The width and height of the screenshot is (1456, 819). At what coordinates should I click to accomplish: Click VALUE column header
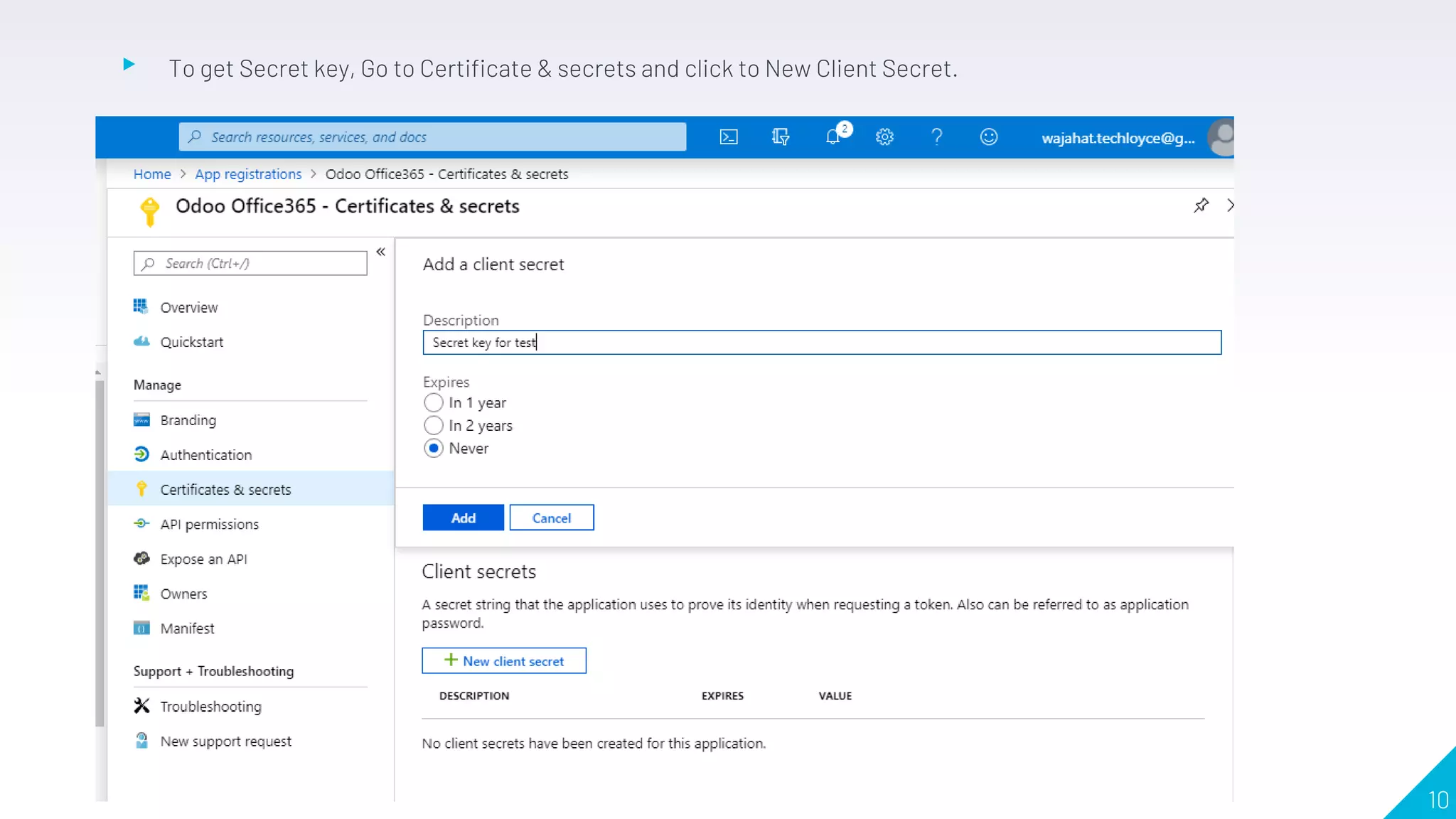click(835, 695)
